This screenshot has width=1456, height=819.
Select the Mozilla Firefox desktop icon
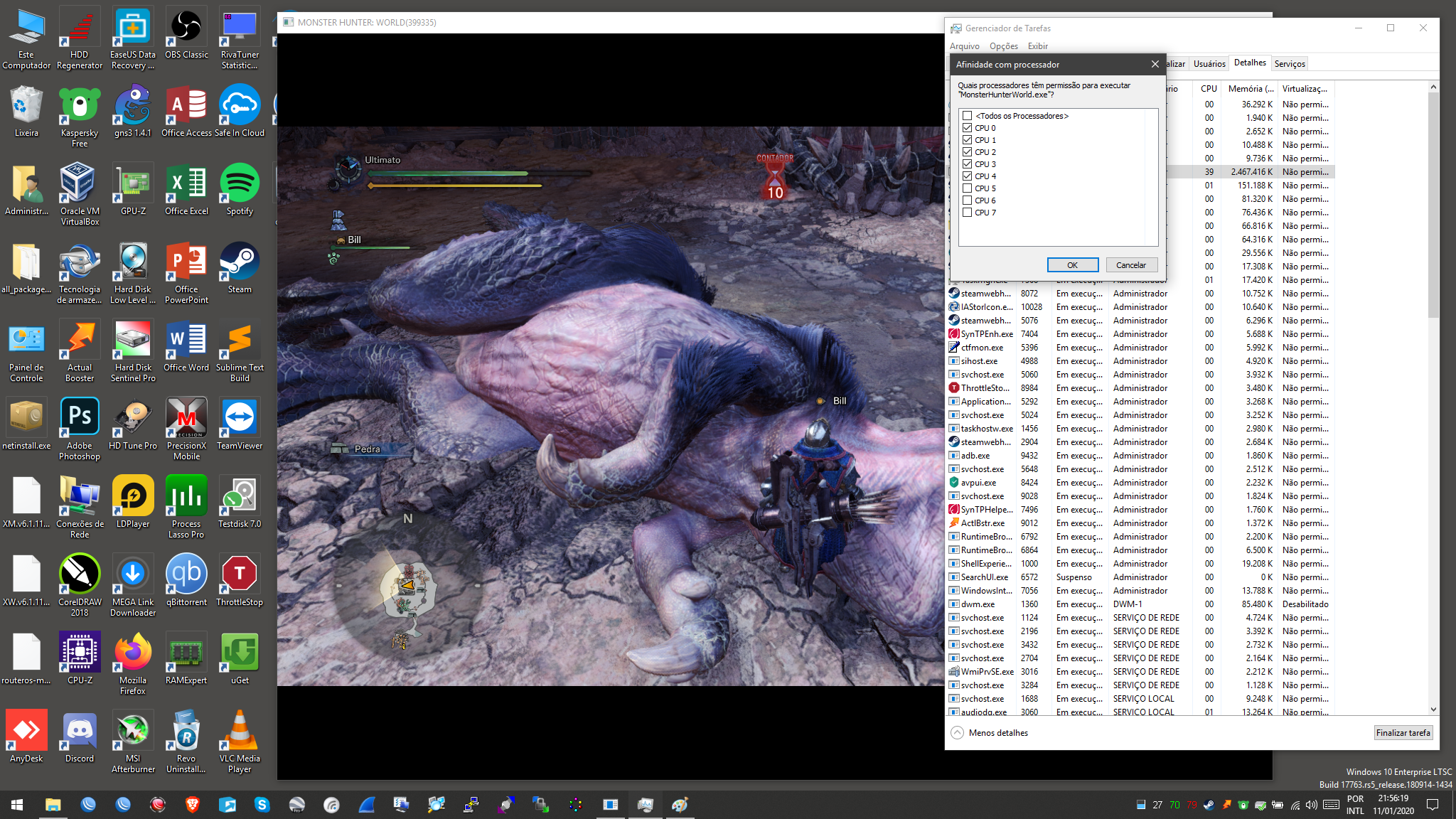133,665
